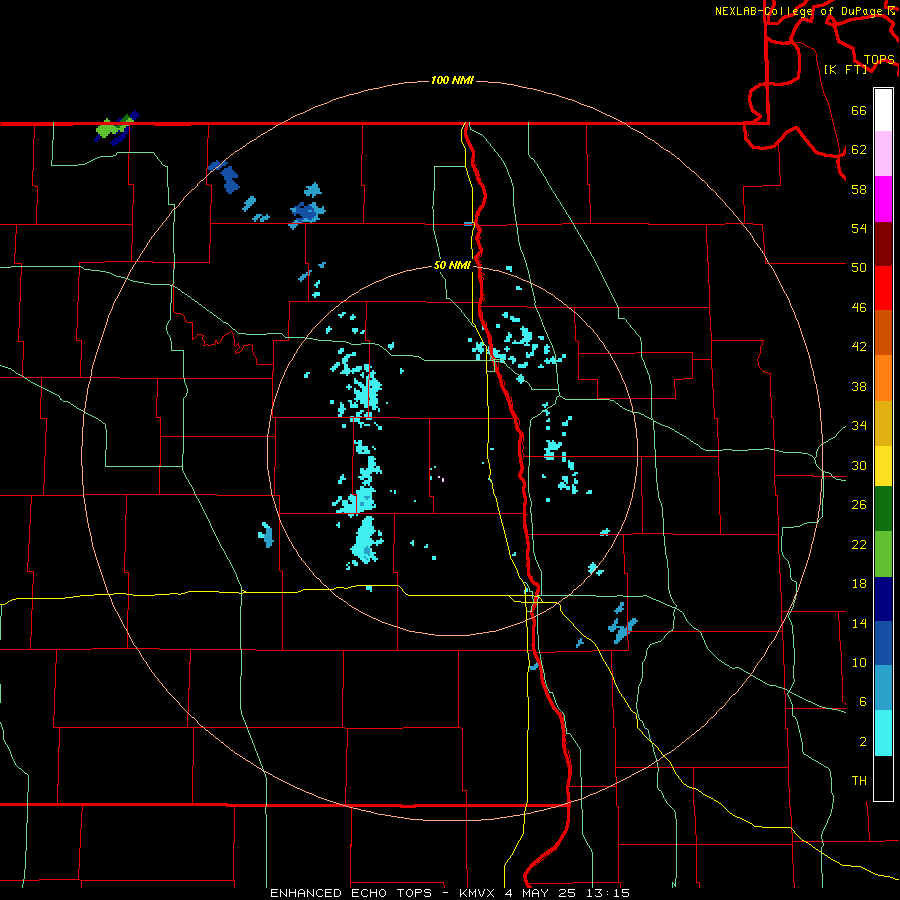The width and height of the screenshot is (900, 900).
Task: Select the maroon swatch in the color scale
Action: 883,243
